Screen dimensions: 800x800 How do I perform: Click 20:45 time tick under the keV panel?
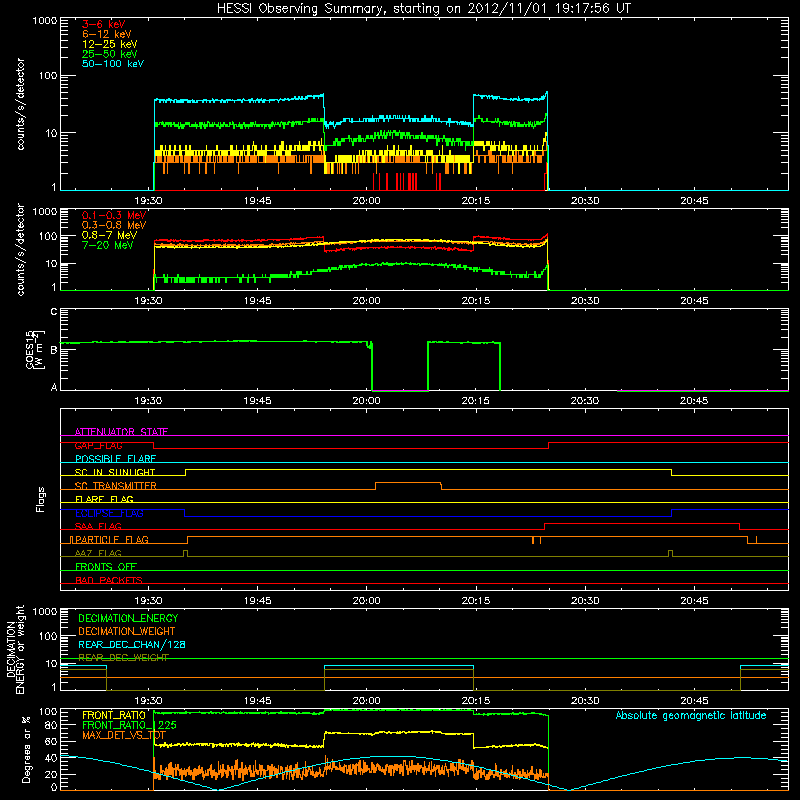694,201
